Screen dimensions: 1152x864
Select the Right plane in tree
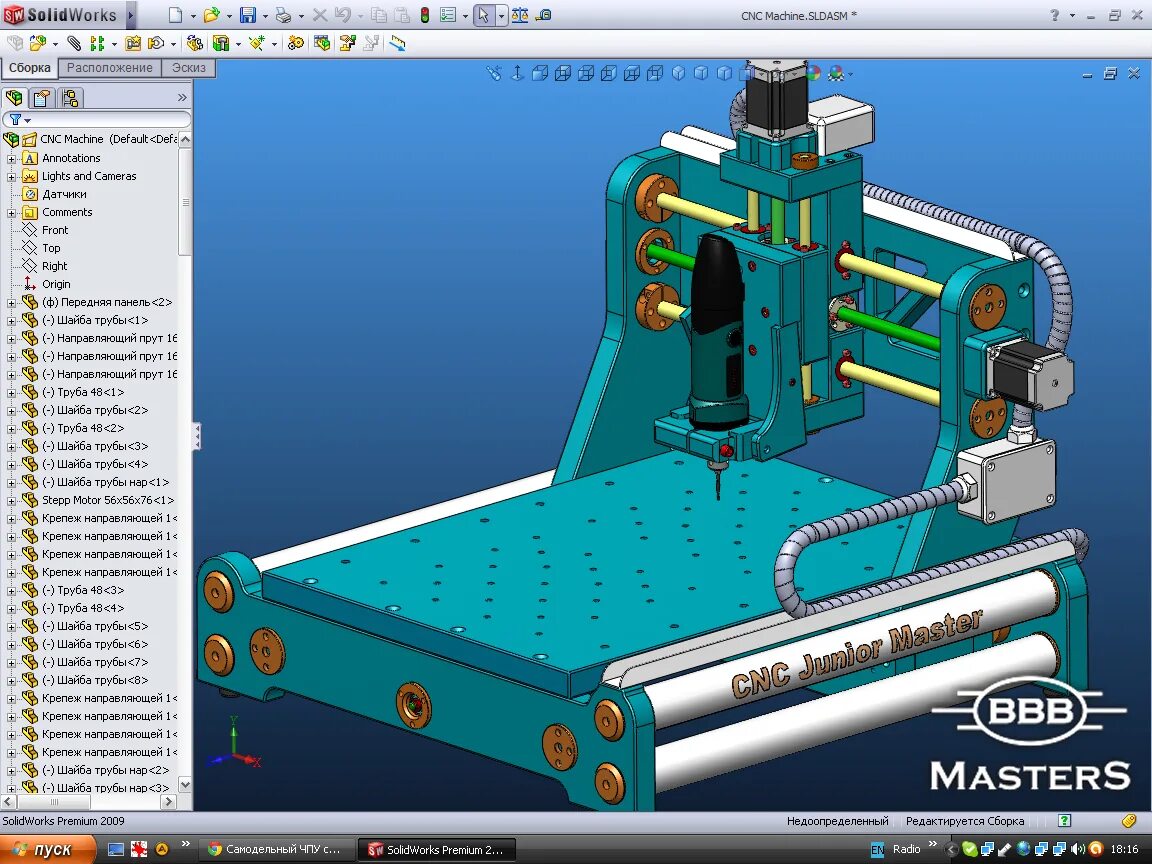pos(54,266)
